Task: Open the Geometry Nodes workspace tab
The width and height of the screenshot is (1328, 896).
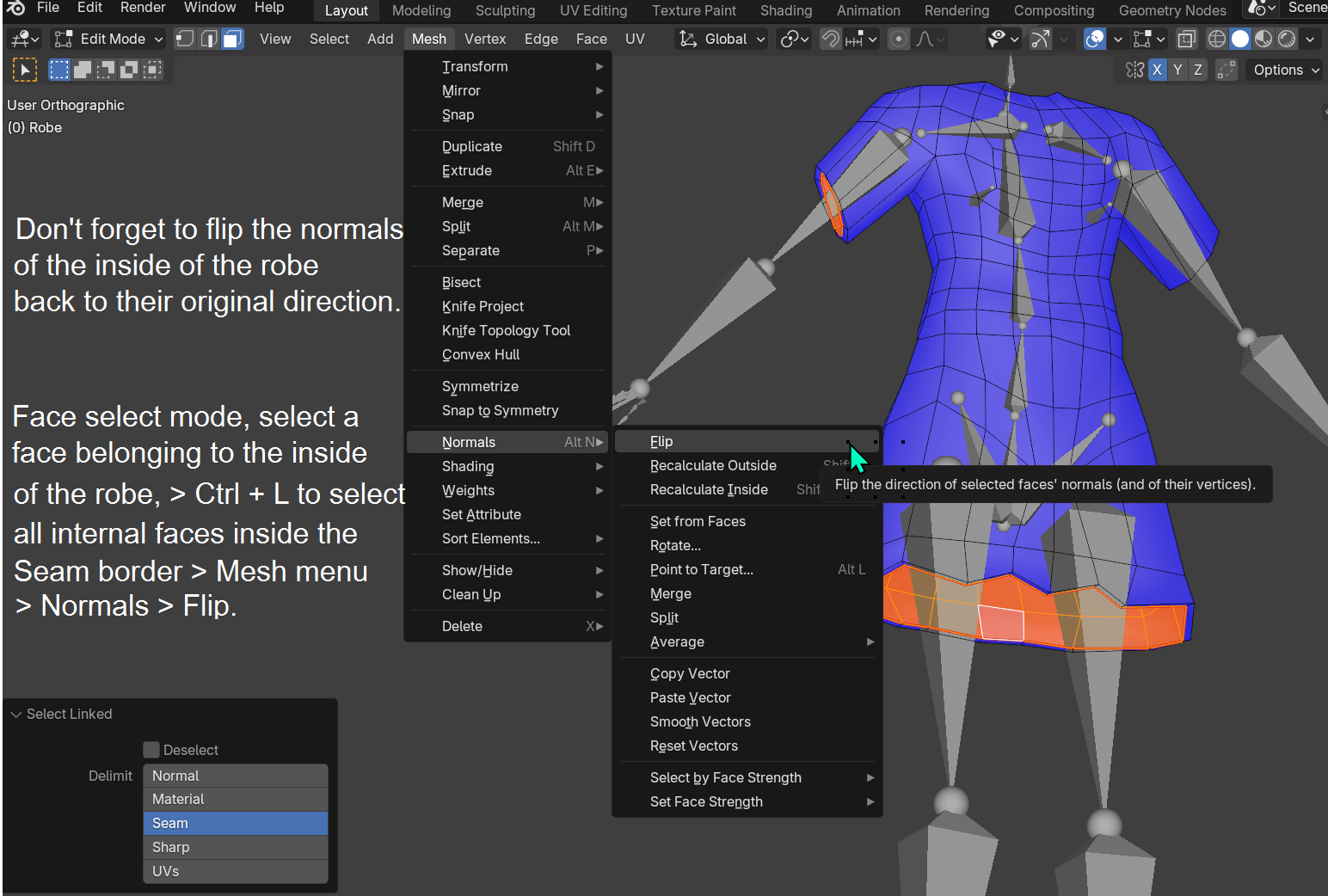Action: 1172,10
